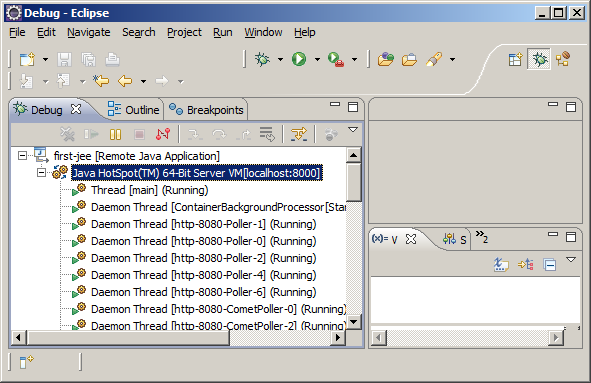591x383 pixels.
Task: Open the Edit menu
Action: point(46,32)
